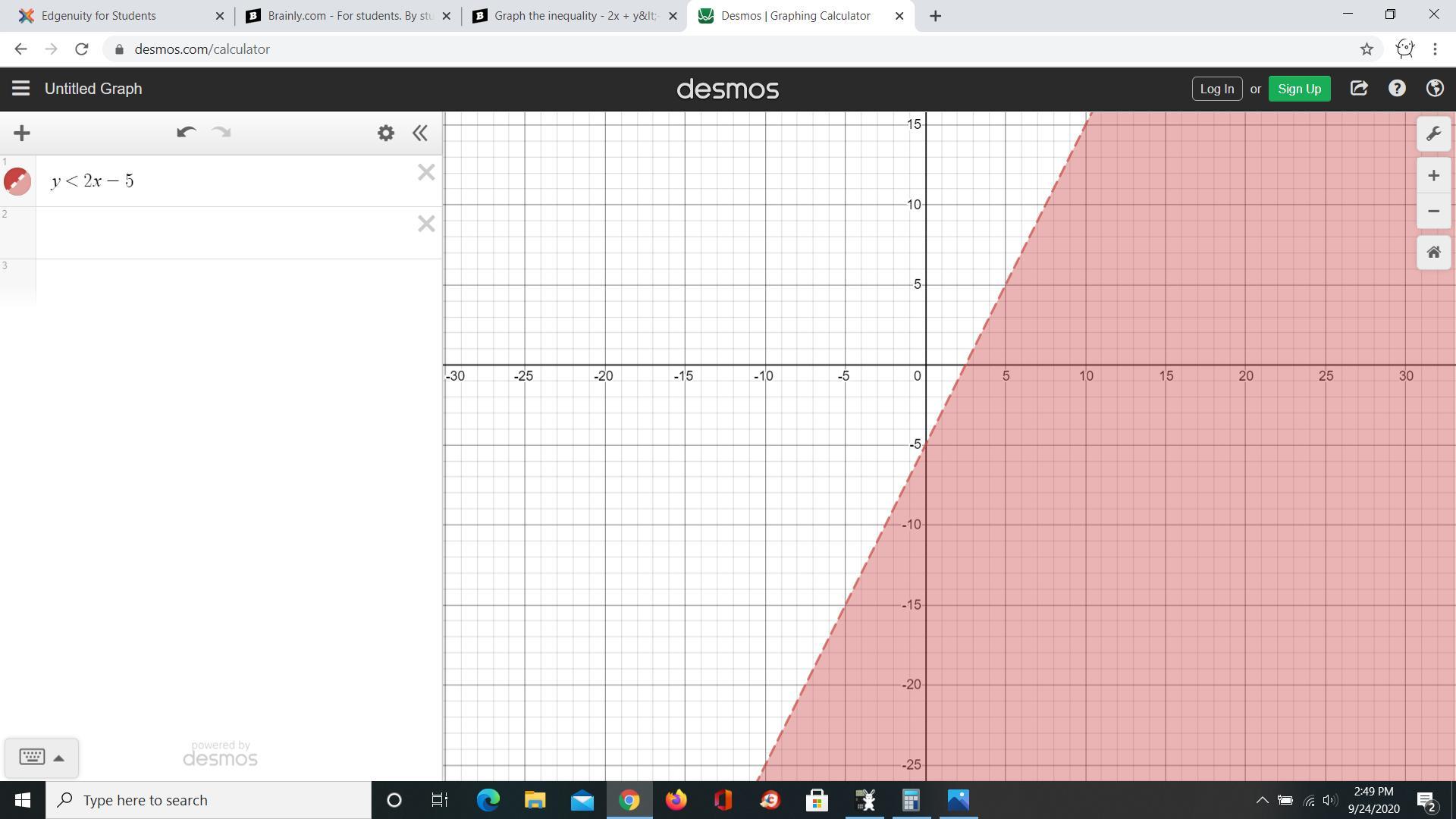This screenshot has width=1456, height=819.
Task: Open the Share Graph icon
Action: tap(1358, 89)
